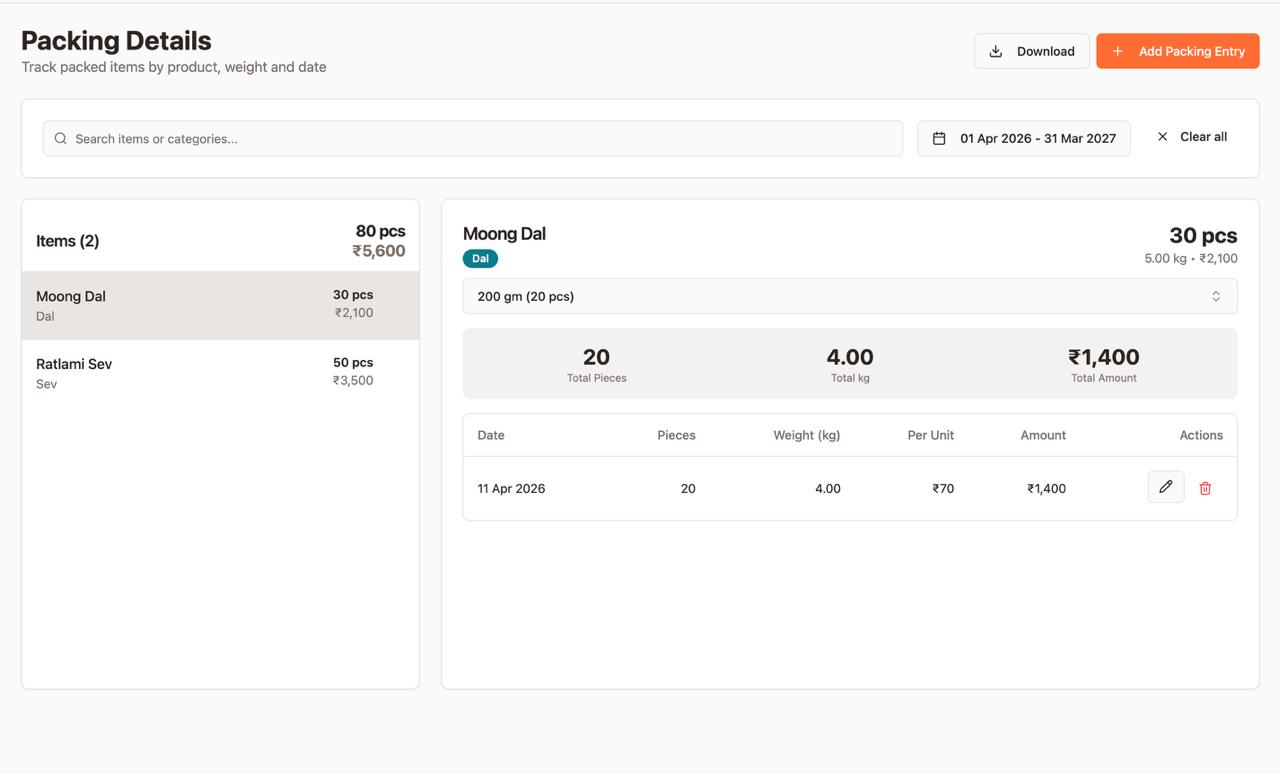This screenshot has height=774, width=1280.
Task: Click the up-down chevron on 200 gm selector
Action: [1216, 296]
